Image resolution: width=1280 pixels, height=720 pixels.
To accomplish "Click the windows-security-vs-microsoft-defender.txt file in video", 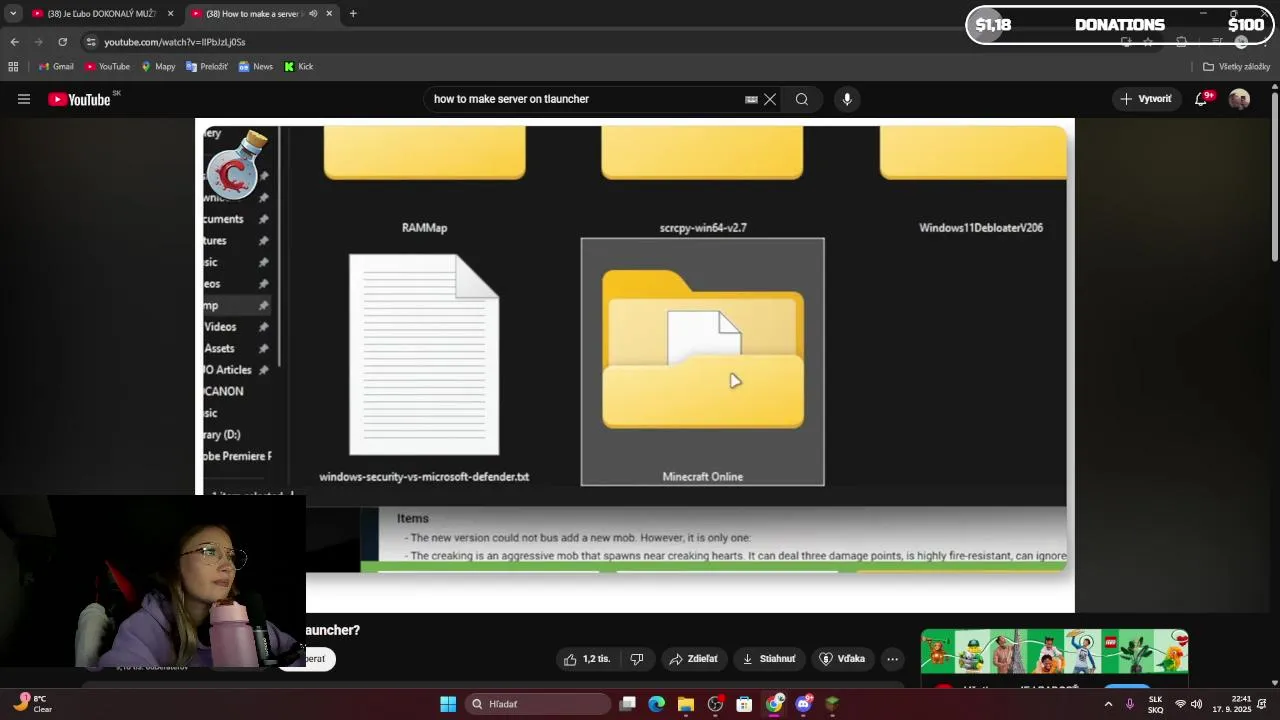I will tap(424, 368).
